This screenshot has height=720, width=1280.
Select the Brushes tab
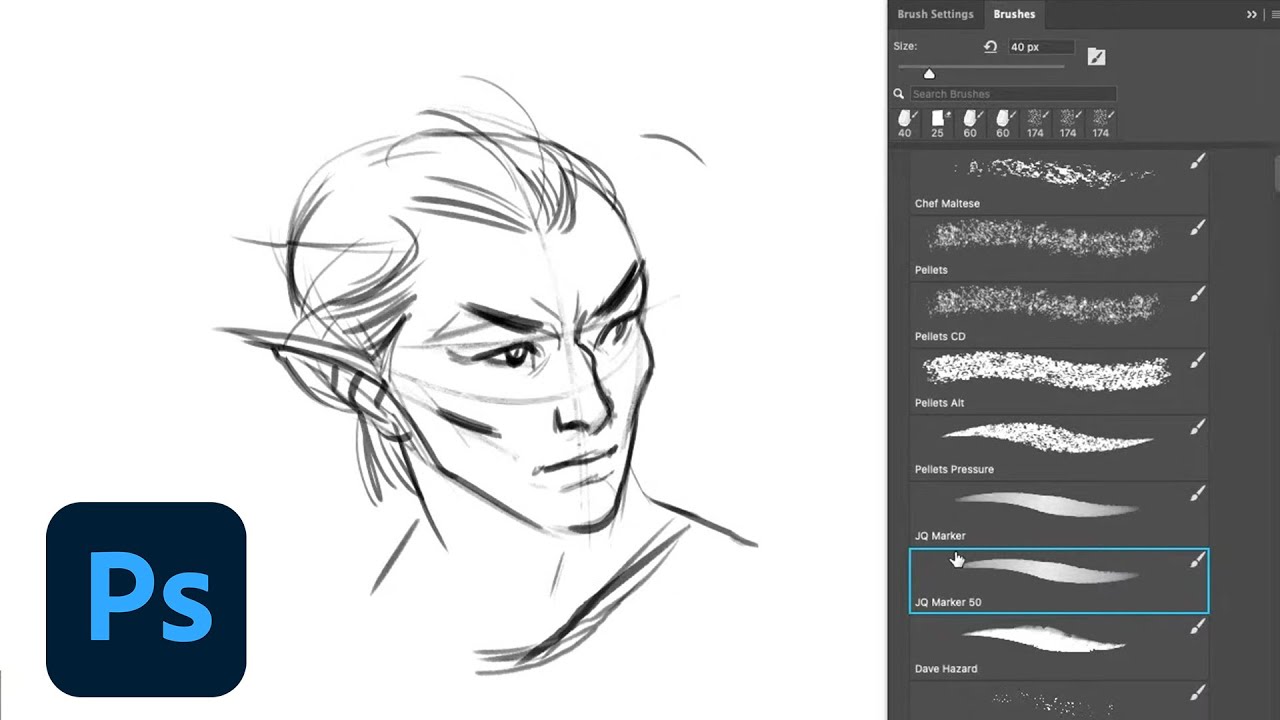pyautogui.click(x=1014, y=14)
